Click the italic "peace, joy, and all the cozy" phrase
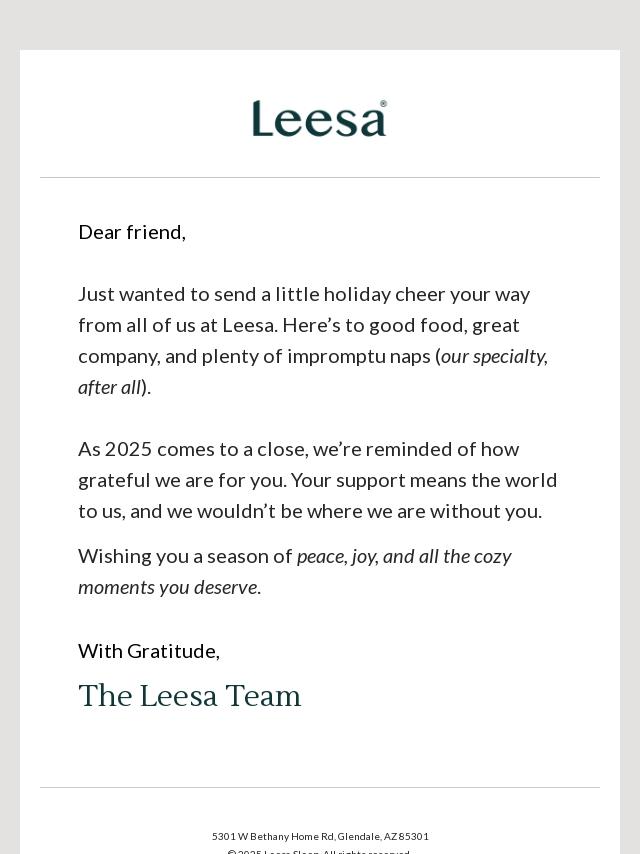This screenshot has width=640, height=854. [x=404, y=556]
